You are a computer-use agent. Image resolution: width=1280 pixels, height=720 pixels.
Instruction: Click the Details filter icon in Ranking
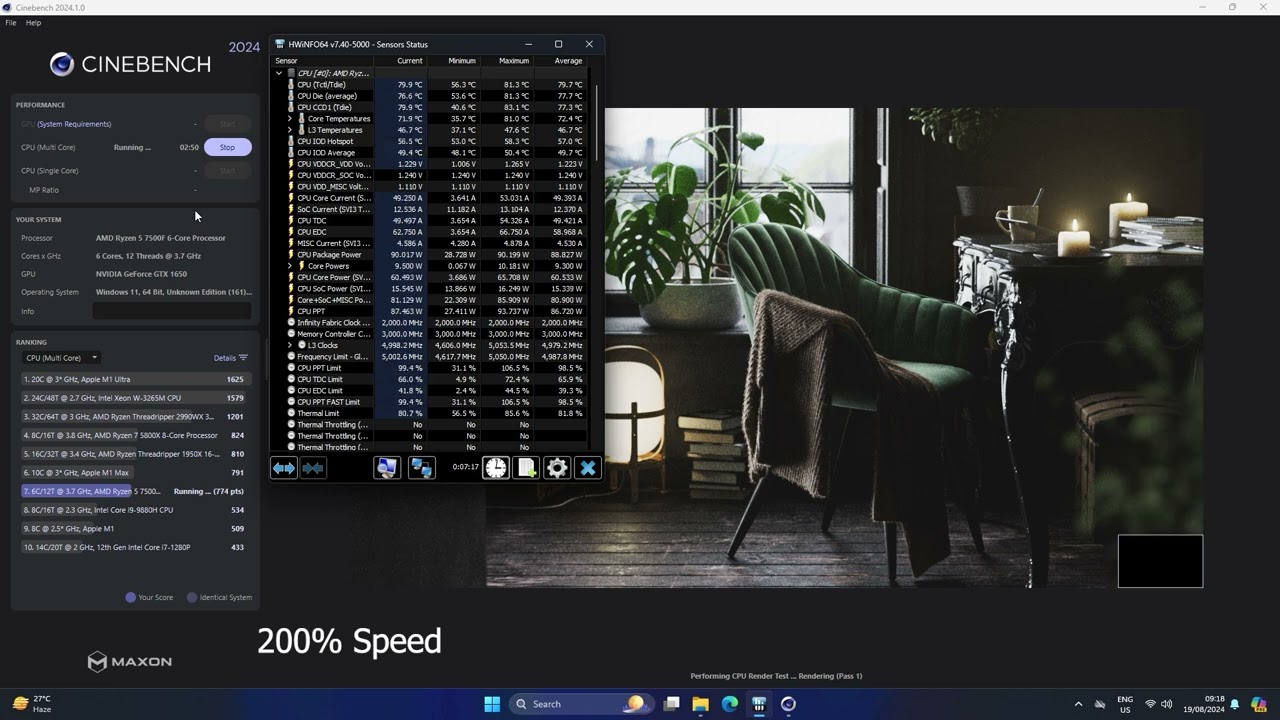click(243, 358)
